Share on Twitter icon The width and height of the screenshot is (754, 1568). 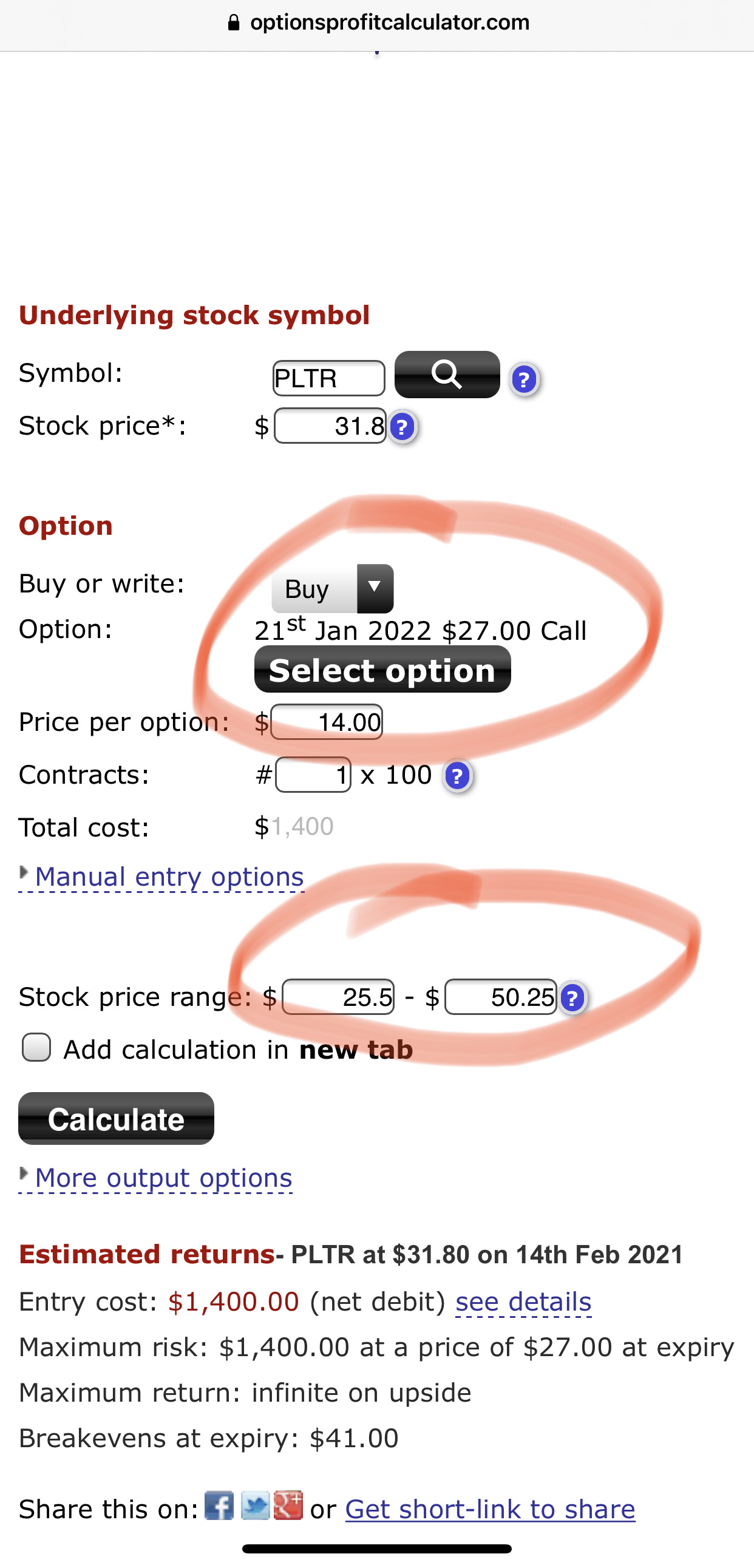tap(255, 1506)
